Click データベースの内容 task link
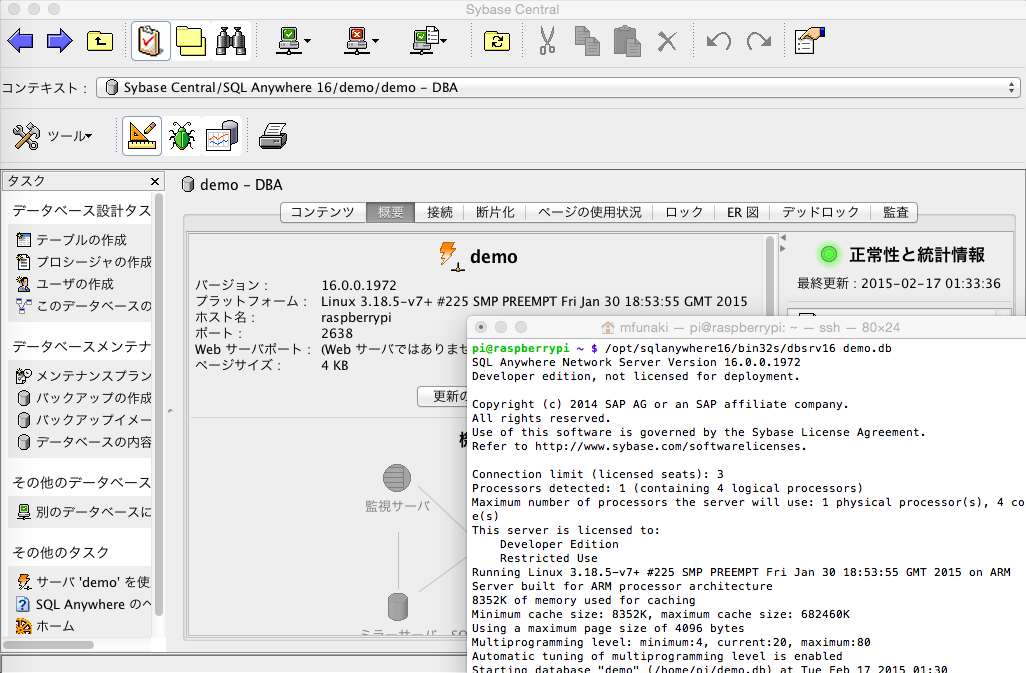1026x673 pixels. 84,442
